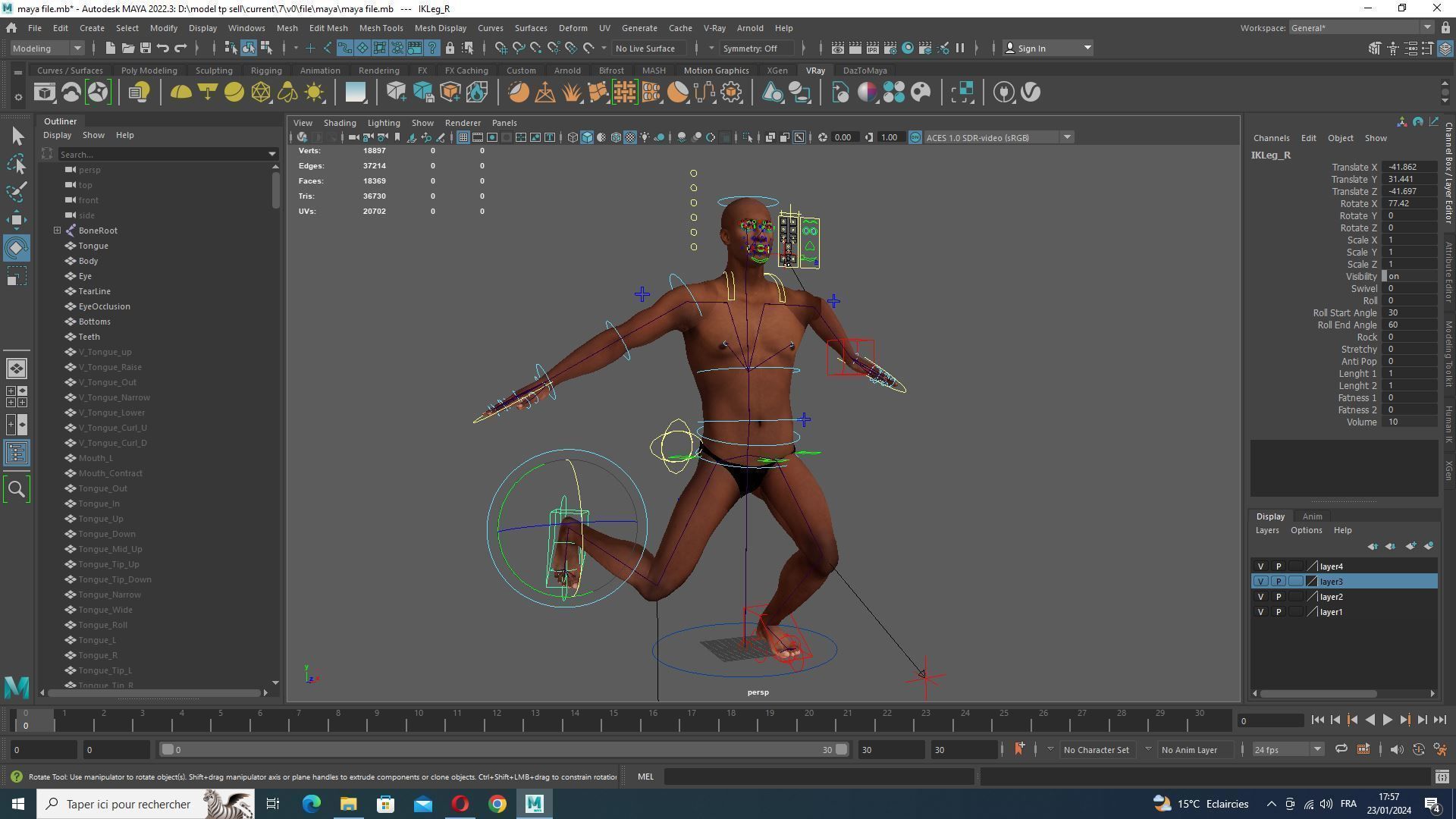Switch to the Rigging shelf tab

click(x=265, y=71)
